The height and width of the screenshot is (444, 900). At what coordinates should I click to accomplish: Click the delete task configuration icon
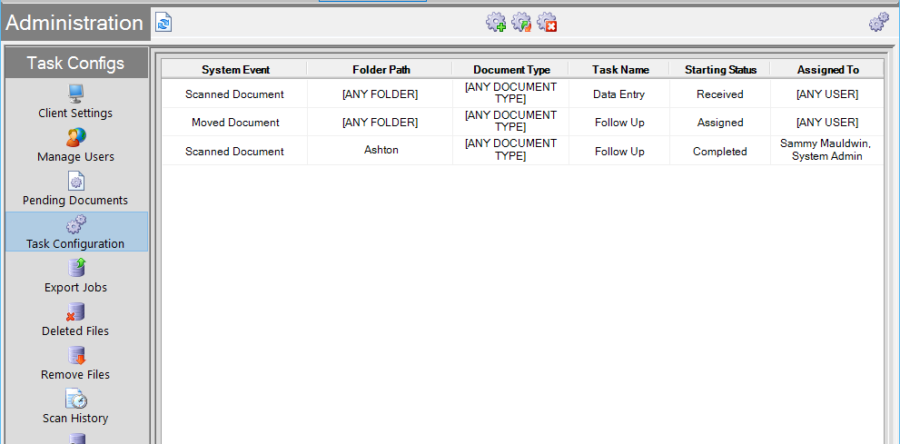tap(547, 22)
